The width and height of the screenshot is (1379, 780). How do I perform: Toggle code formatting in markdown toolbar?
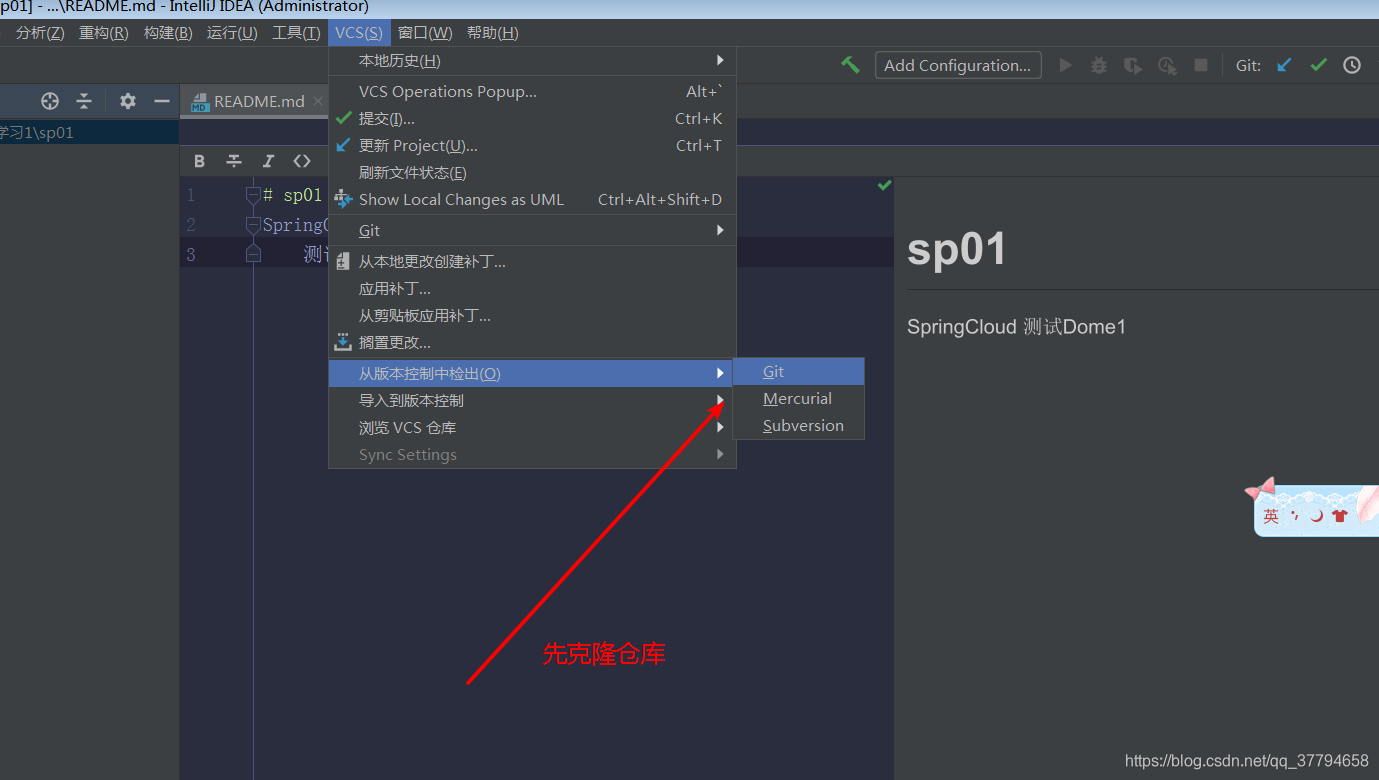pos(302,161)
